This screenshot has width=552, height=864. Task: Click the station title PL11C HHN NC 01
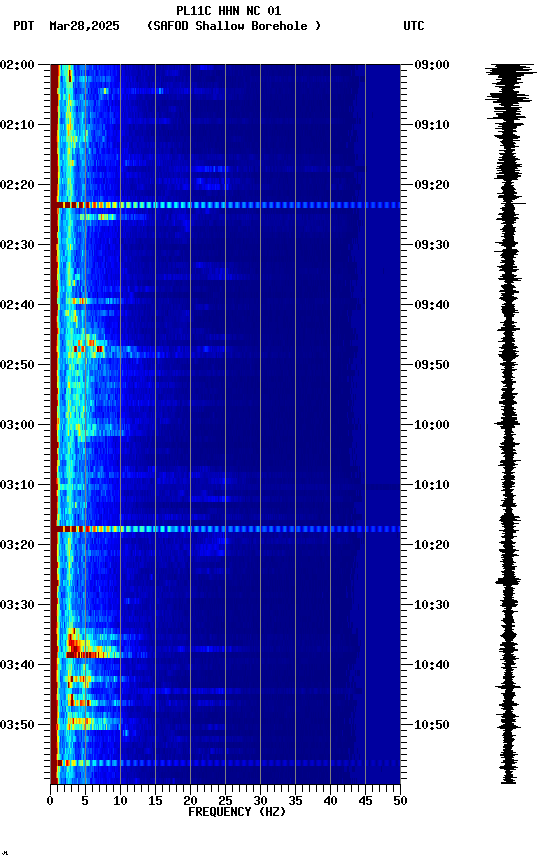coord(229,10)
